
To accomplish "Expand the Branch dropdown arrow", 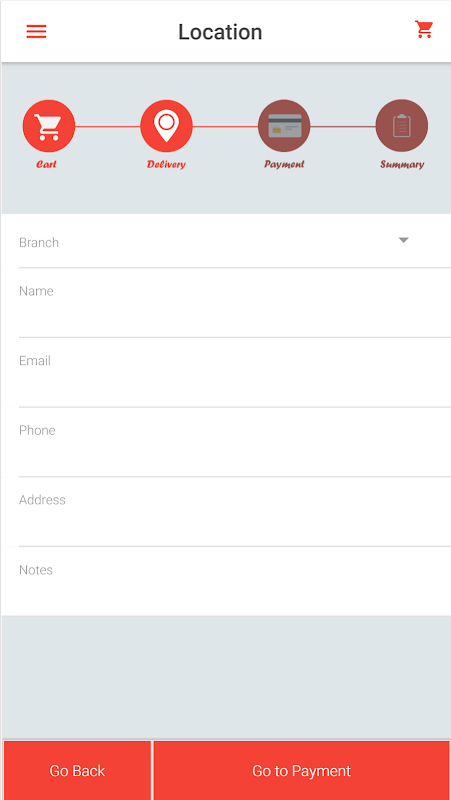I will (x=404, y=240).
